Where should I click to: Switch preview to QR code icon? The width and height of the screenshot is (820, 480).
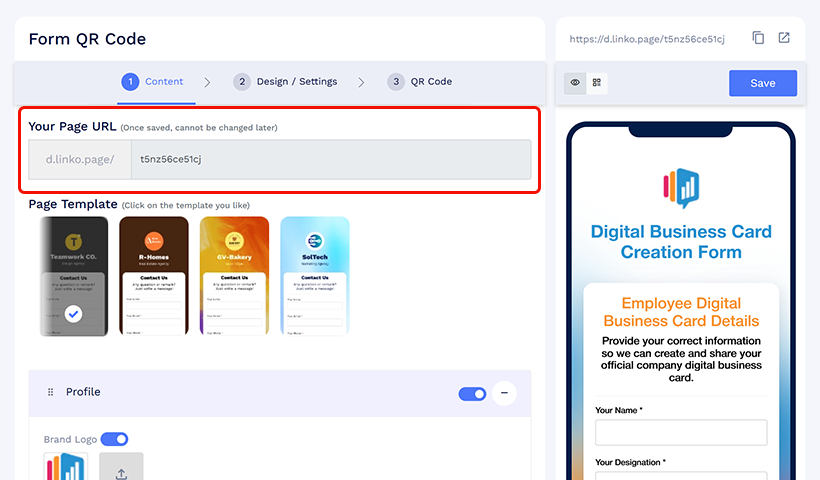597,83
